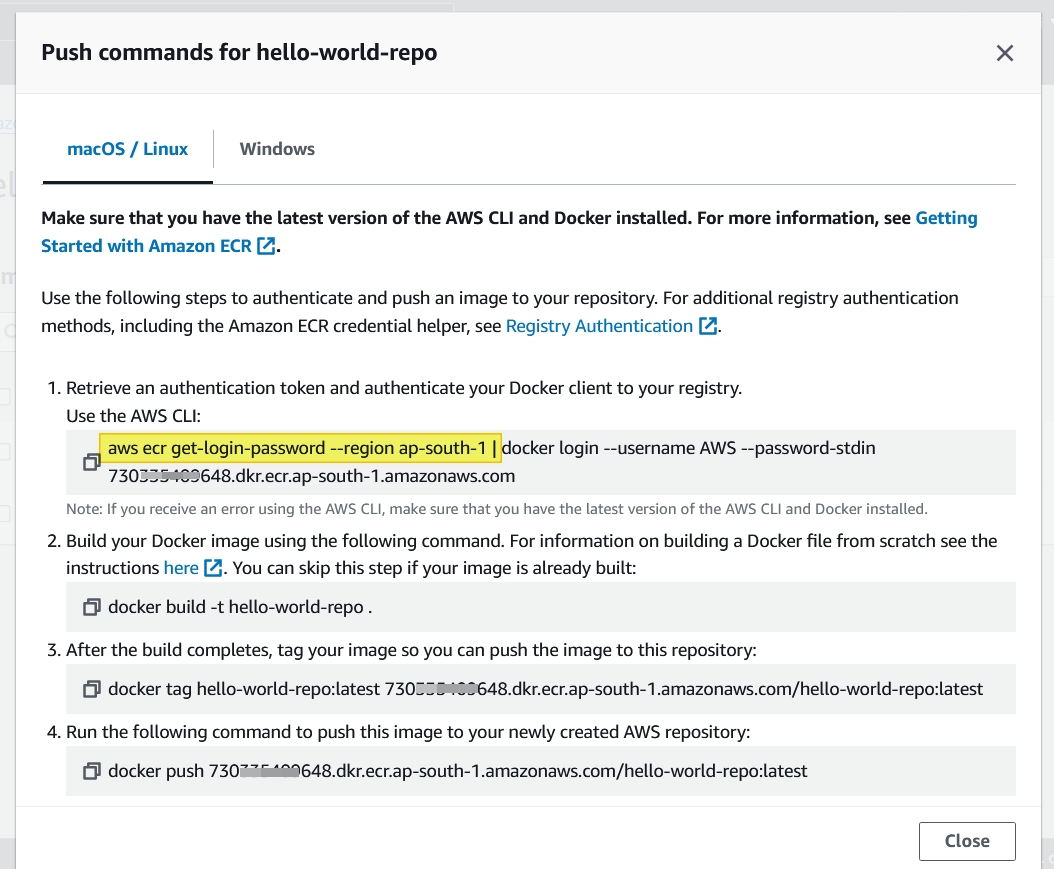Copy the docker push command

91,772
